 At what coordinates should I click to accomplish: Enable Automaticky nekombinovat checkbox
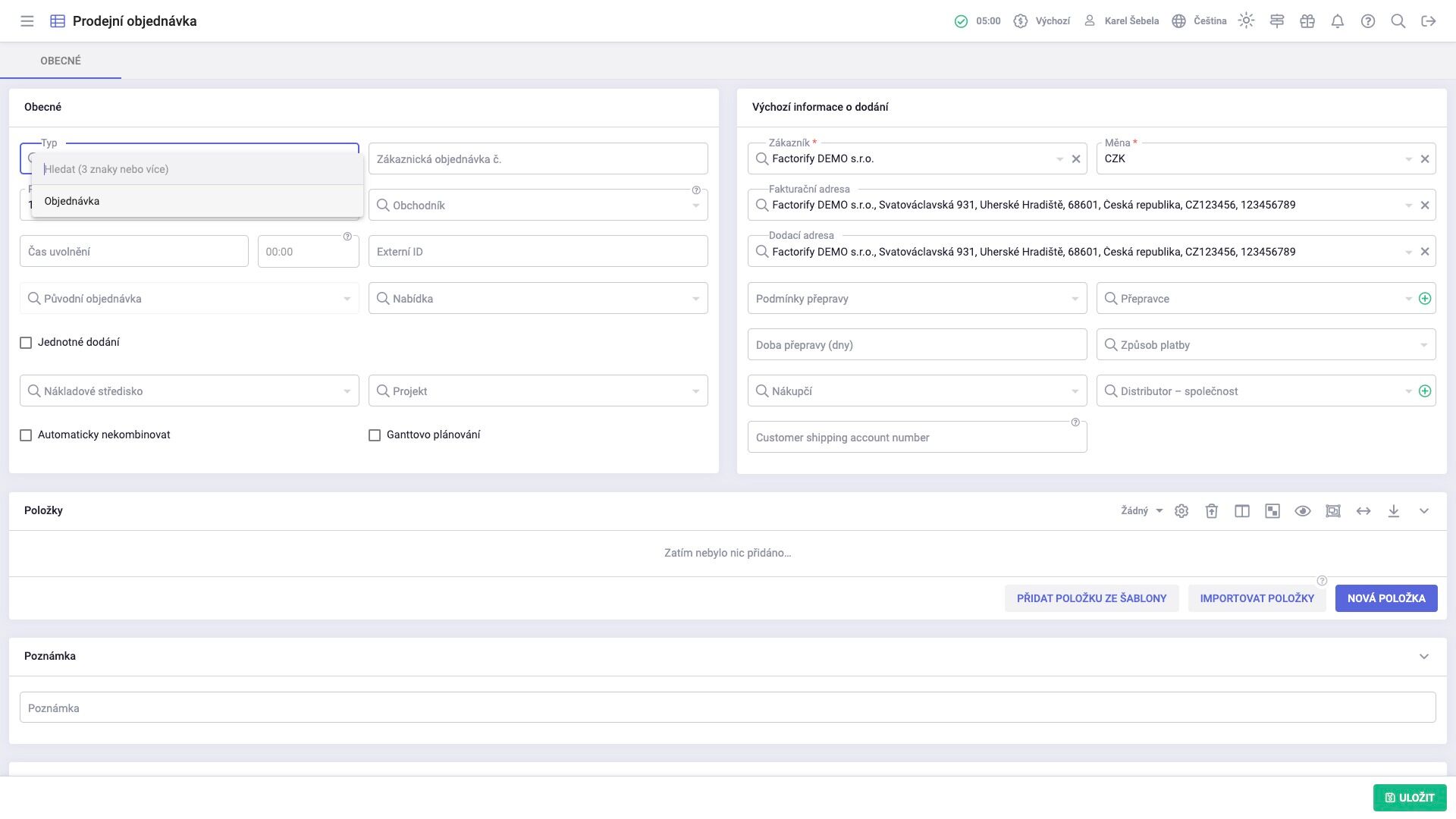pos(26,435)
